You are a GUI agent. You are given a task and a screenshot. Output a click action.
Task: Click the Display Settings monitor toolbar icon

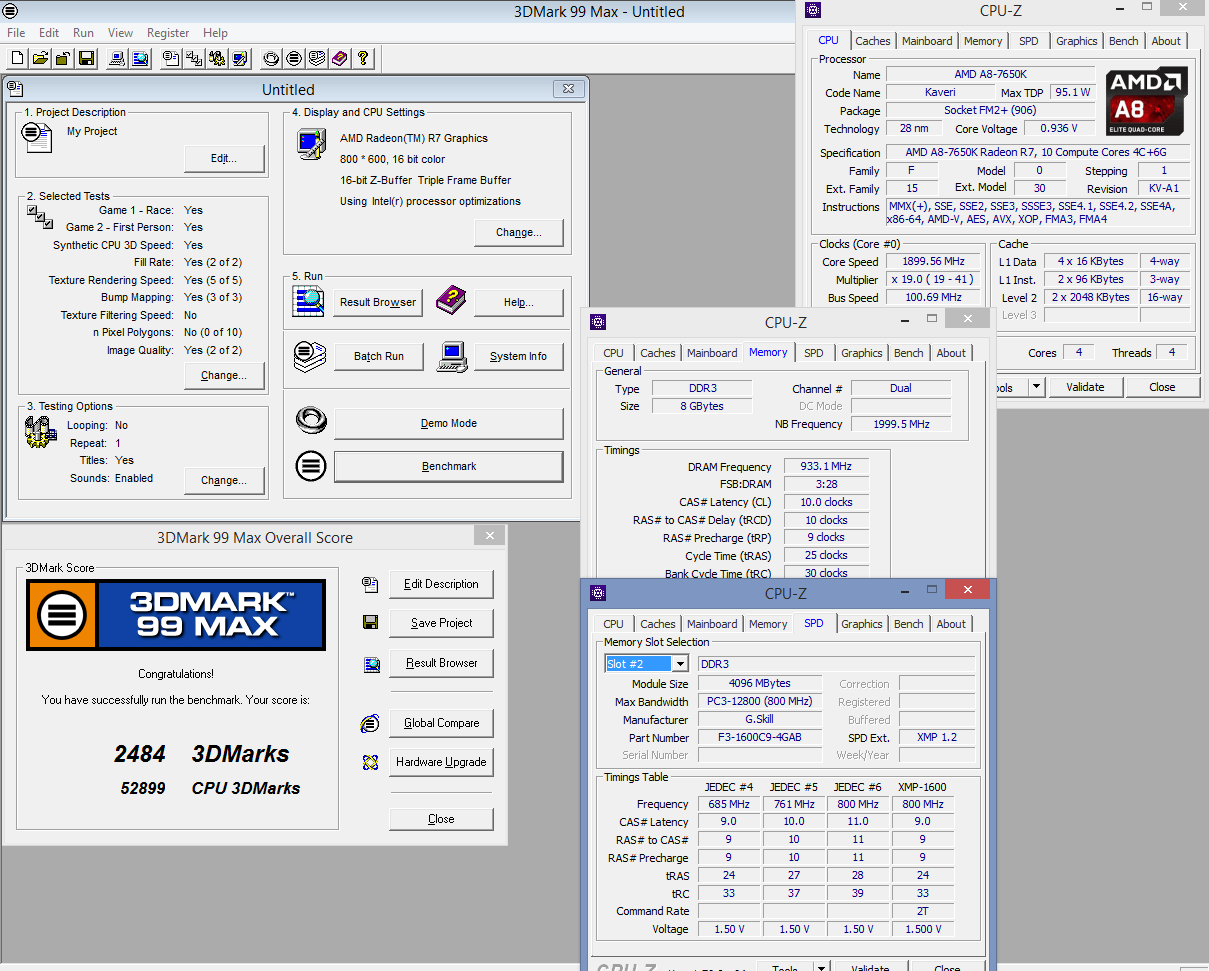point(240,58)
